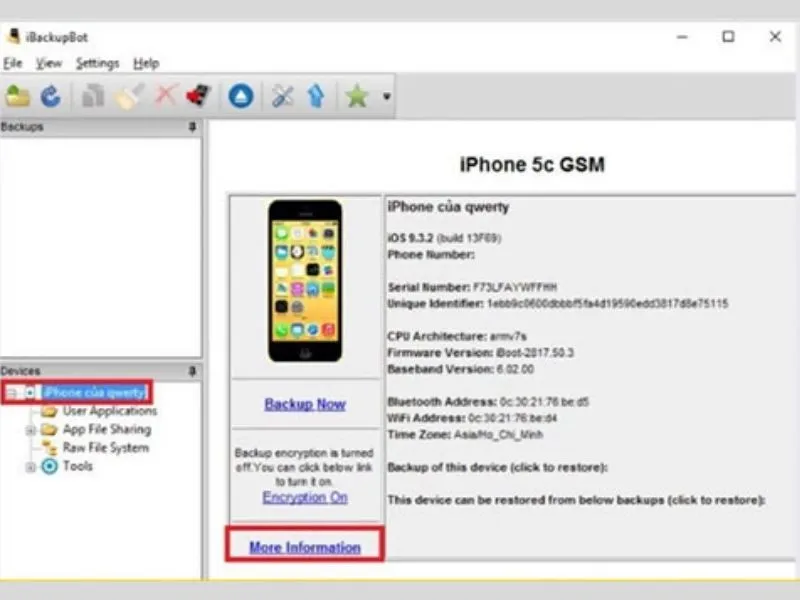The height and width of the screenshot is (600, 800).
Task: Click the Encryption On link
Action: click(x=305, y=497)
